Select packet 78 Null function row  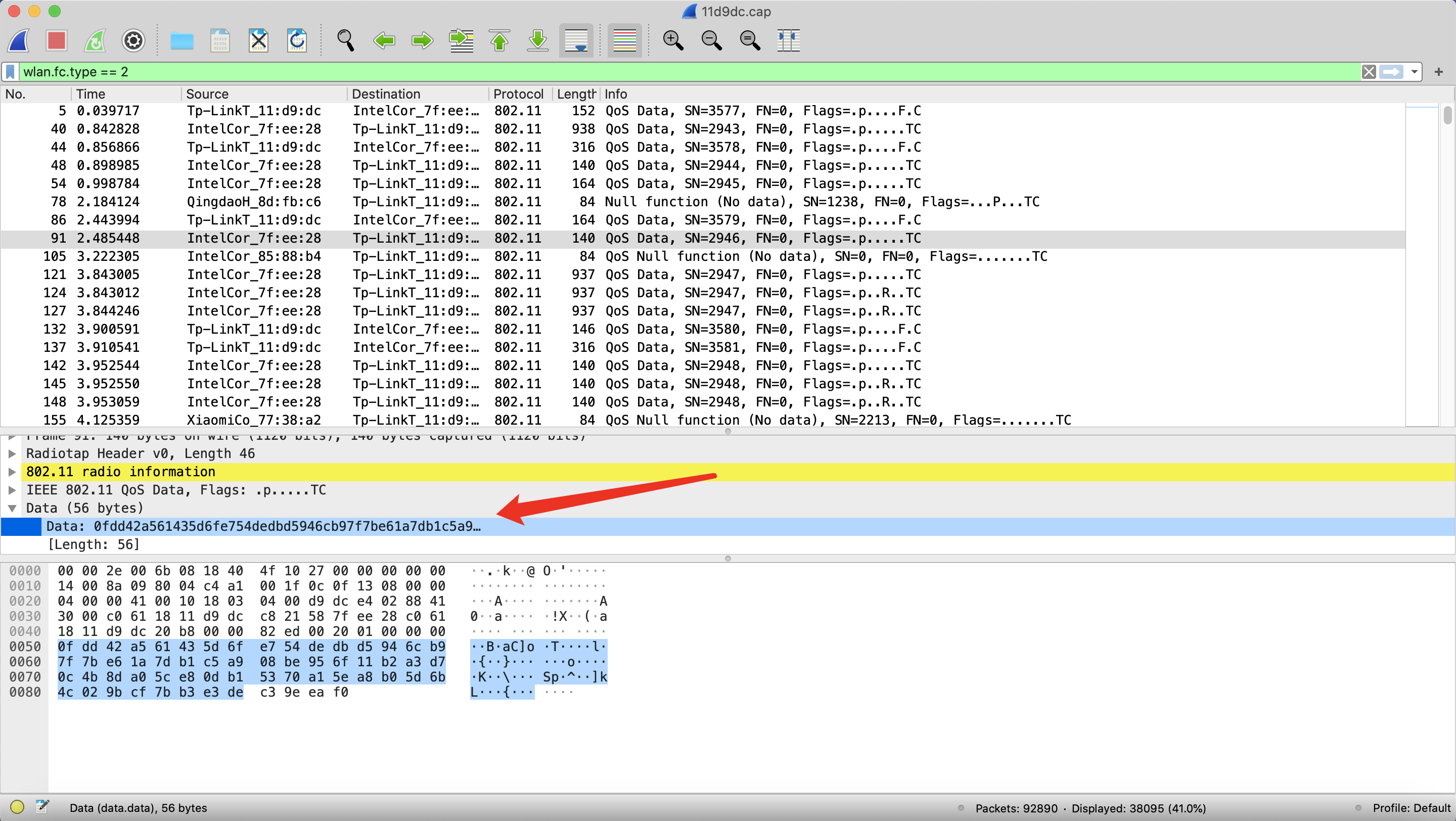pos(703,202)
